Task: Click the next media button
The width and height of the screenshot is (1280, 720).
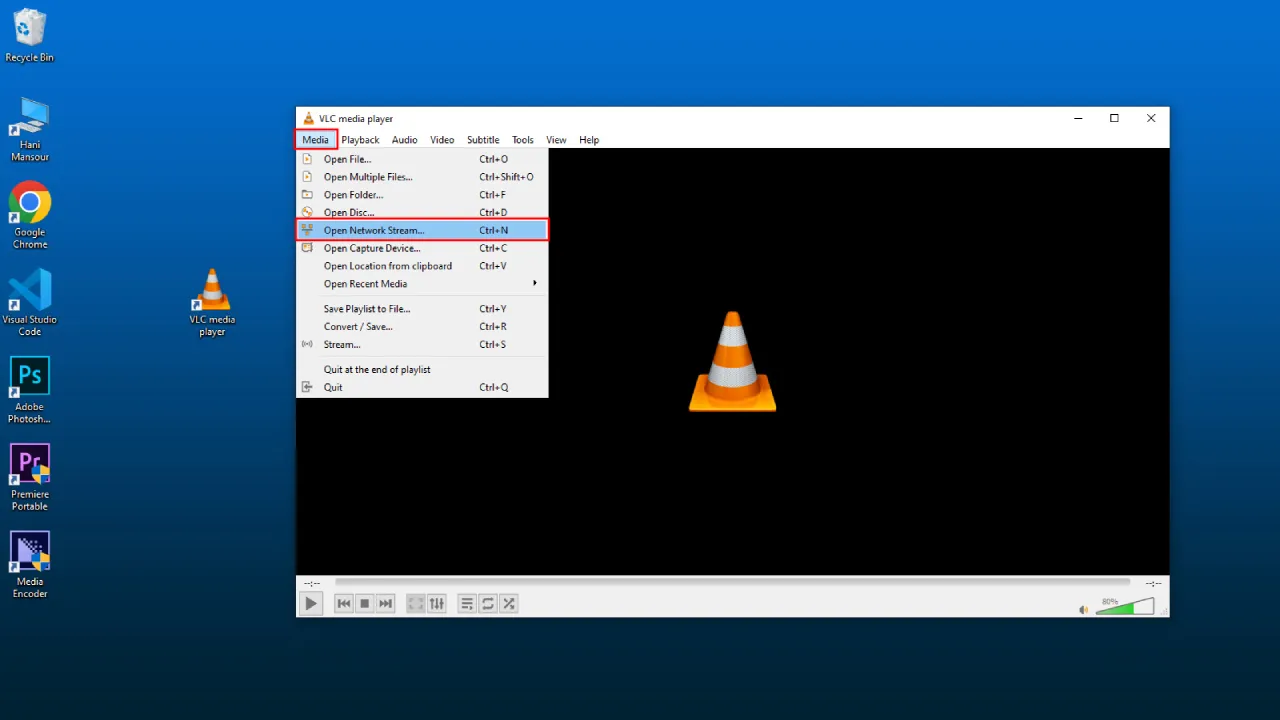Action: (386, 603)
